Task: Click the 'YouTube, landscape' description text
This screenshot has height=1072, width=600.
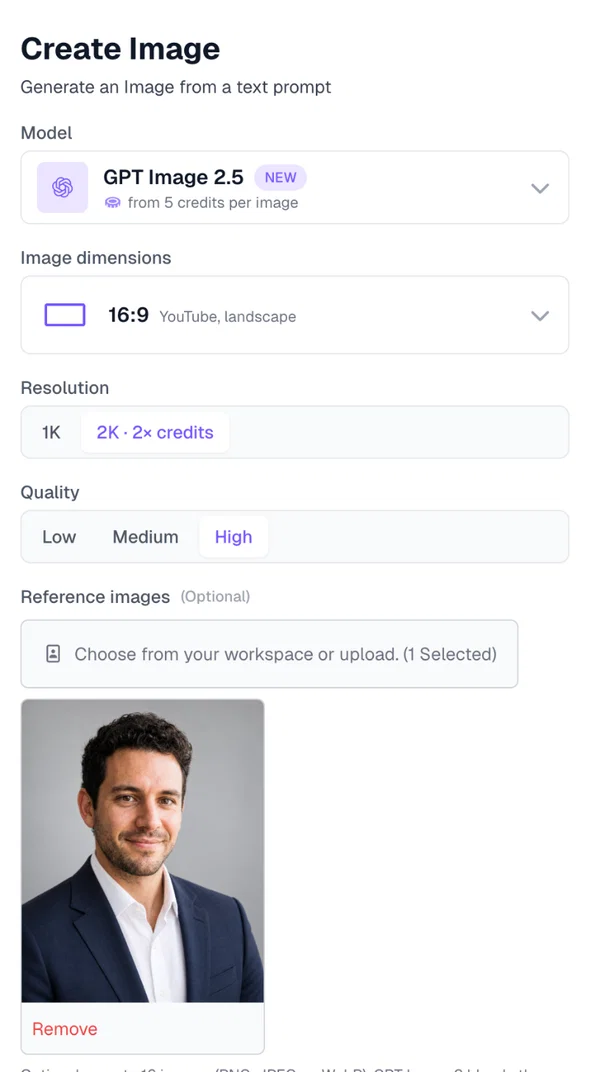Action: coord(228,317)
